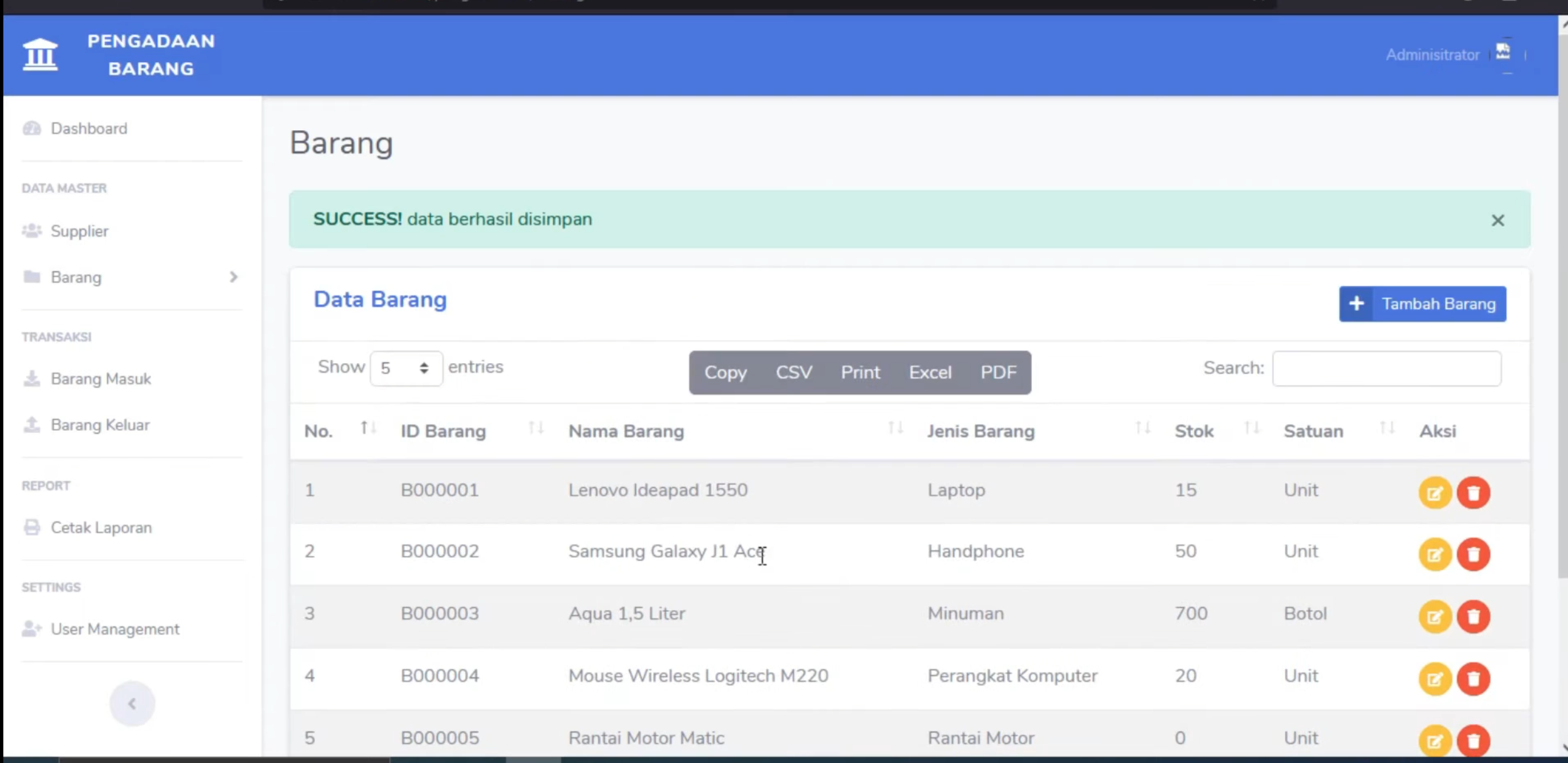Delete the Samsung Galaxy J1 Ace row

pos(1473,554)
